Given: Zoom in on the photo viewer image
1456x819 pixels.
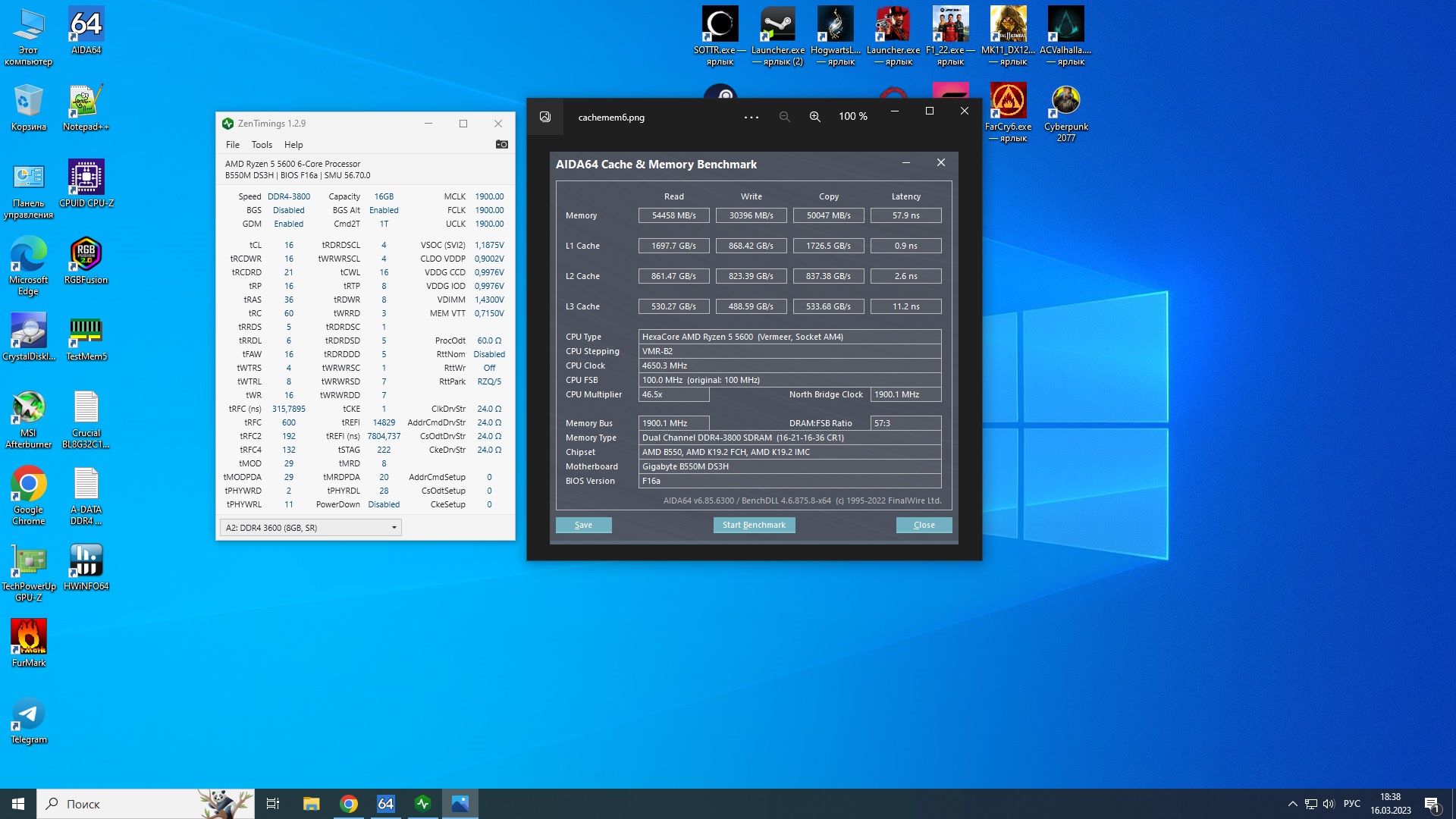Looking at the screenshot, I should (x=814, y=117).
